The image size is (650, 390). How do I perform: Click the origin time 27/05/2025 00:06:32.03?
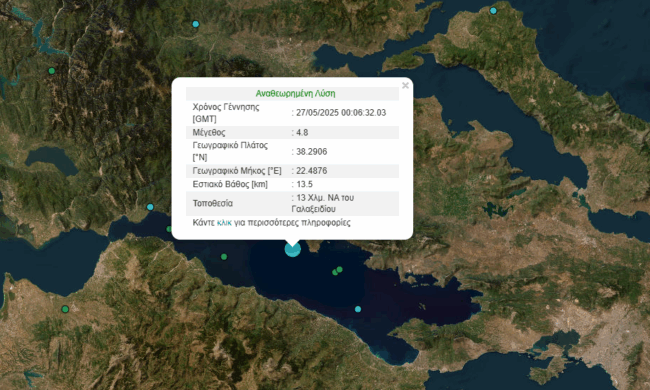341,113
